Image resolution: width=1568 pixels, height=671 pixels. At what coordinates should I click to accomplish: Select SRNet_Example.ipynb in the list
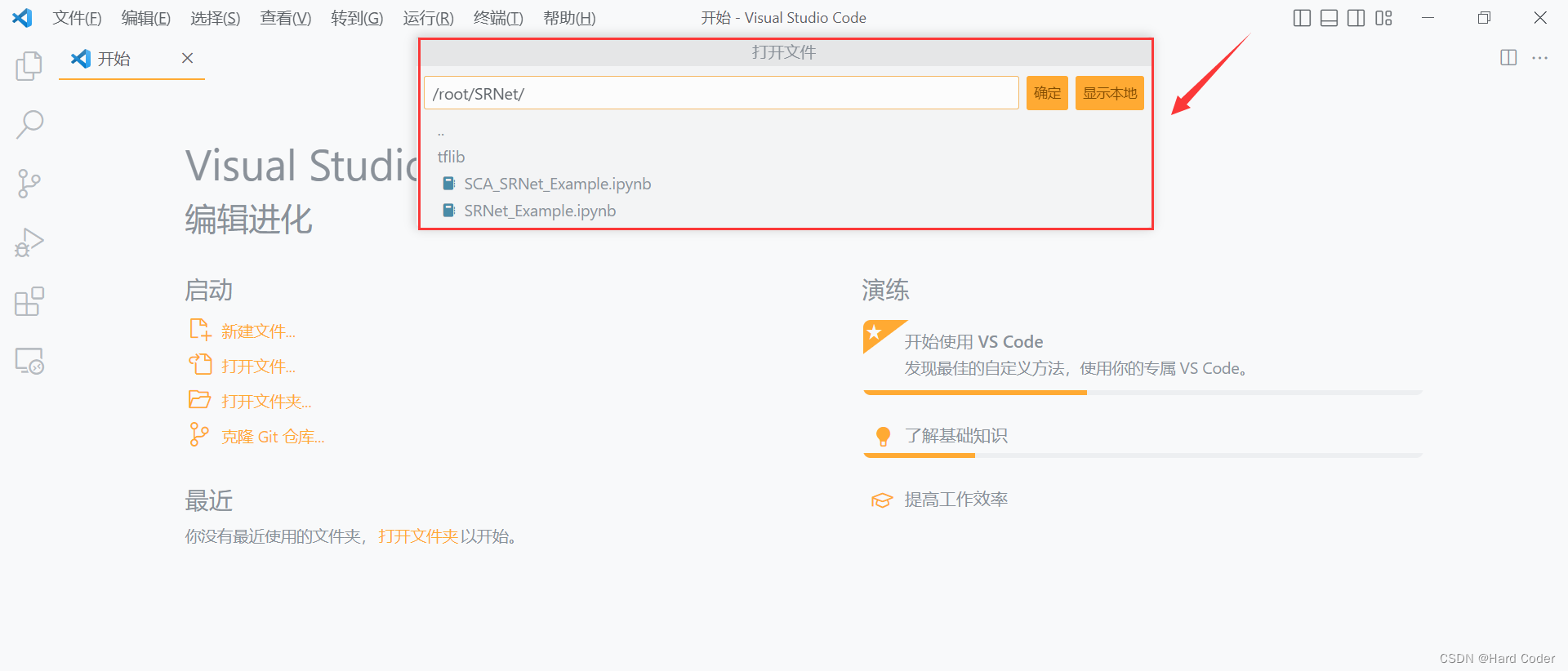[784, 211]
